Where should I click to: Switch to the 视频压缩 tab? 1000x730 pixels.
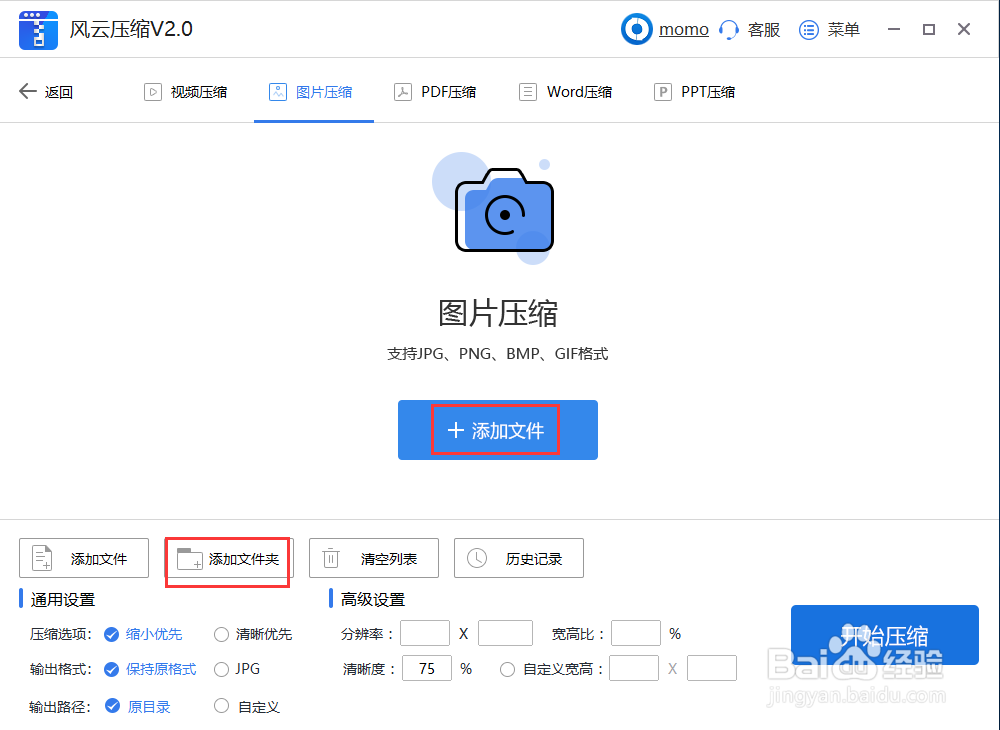186,92
